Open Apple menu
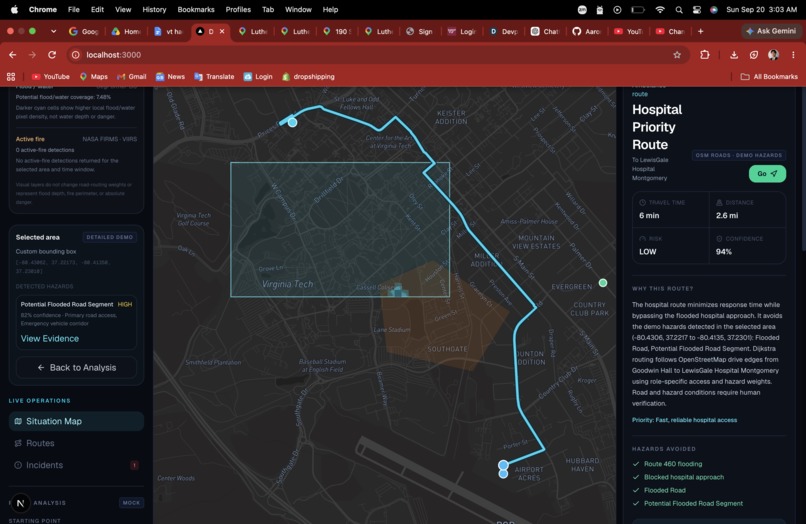Image resolution: width=806 pixels, height=524 pixels. point(14,9)
